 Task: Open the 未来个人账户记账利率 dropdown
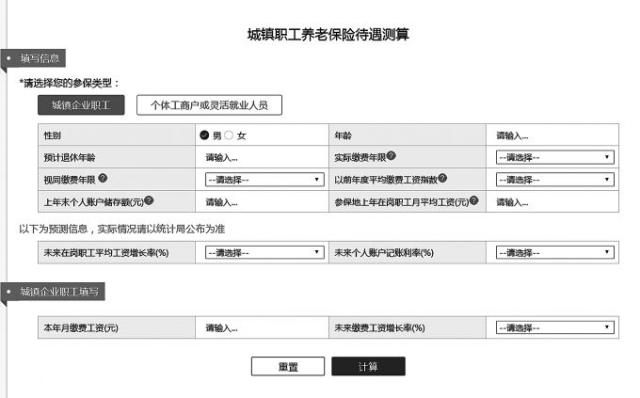555,252
